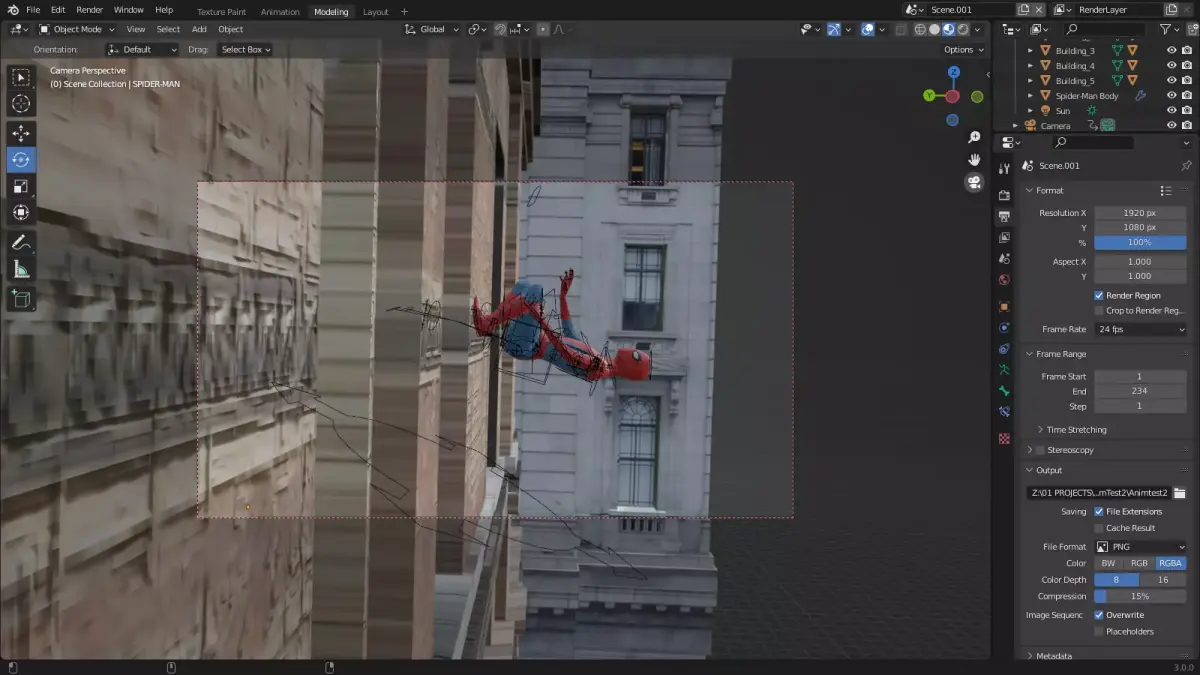The image size is (1200, 675).
Task: Set color depth to 16
Action: [x=1163, y=579]
